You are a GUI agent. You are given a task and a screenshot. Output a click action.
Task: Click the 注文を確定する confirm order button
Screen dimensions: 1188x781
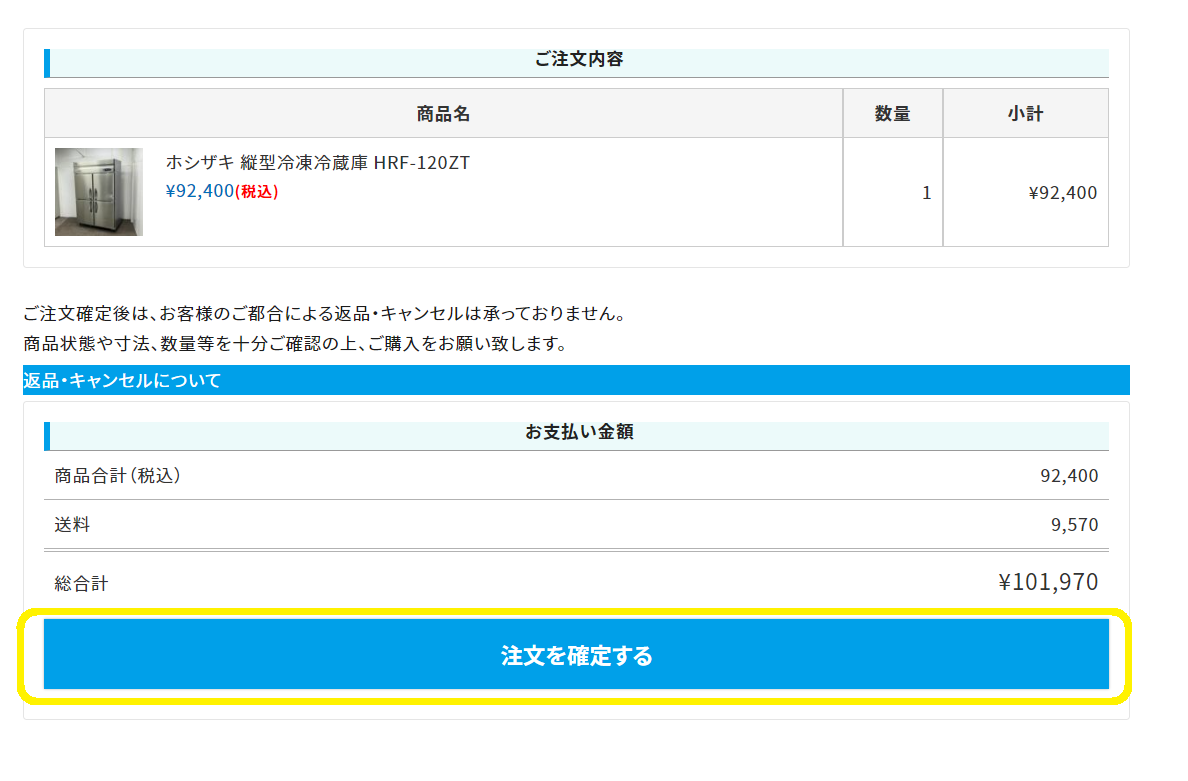pyautogui.click(x=576, y=655)
